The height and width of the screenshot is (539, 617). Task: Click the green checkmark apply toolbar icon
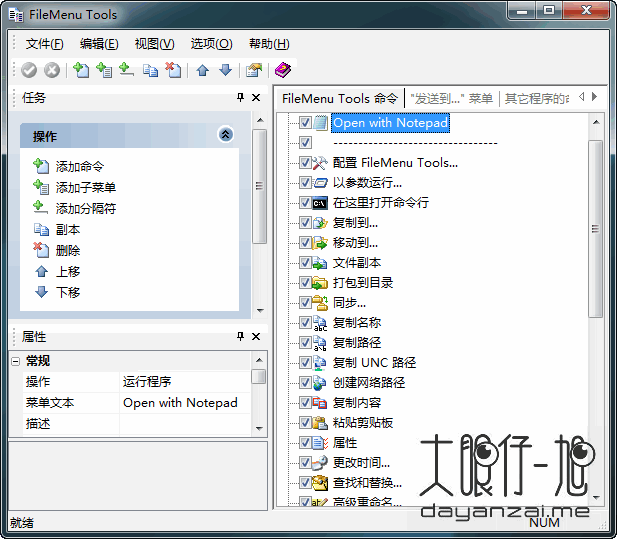coord(29,70)
